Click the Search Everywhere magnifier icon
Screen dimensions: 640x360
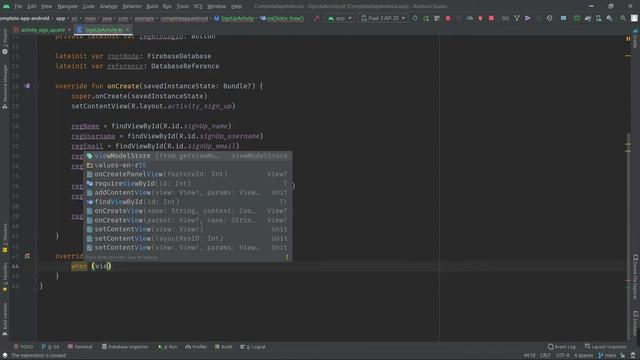tap(623, 18)
